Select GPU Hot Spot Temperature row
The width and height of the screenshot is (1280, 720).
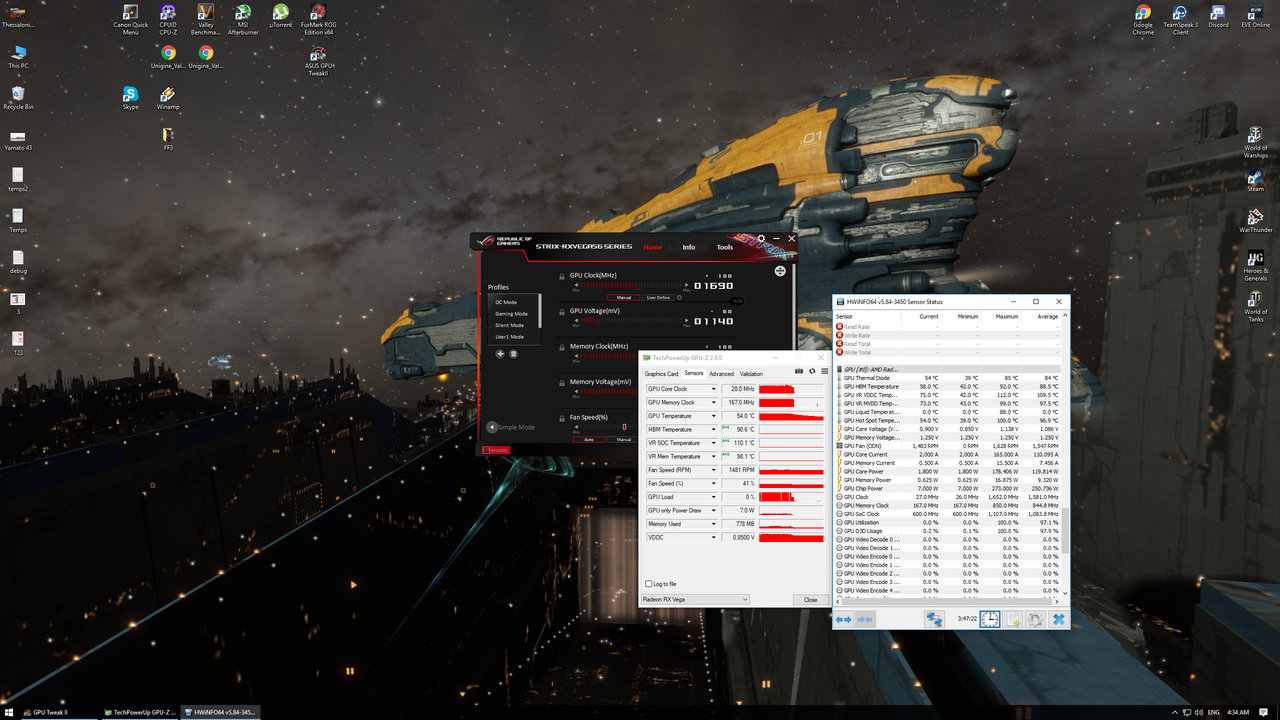coord(948,421)
